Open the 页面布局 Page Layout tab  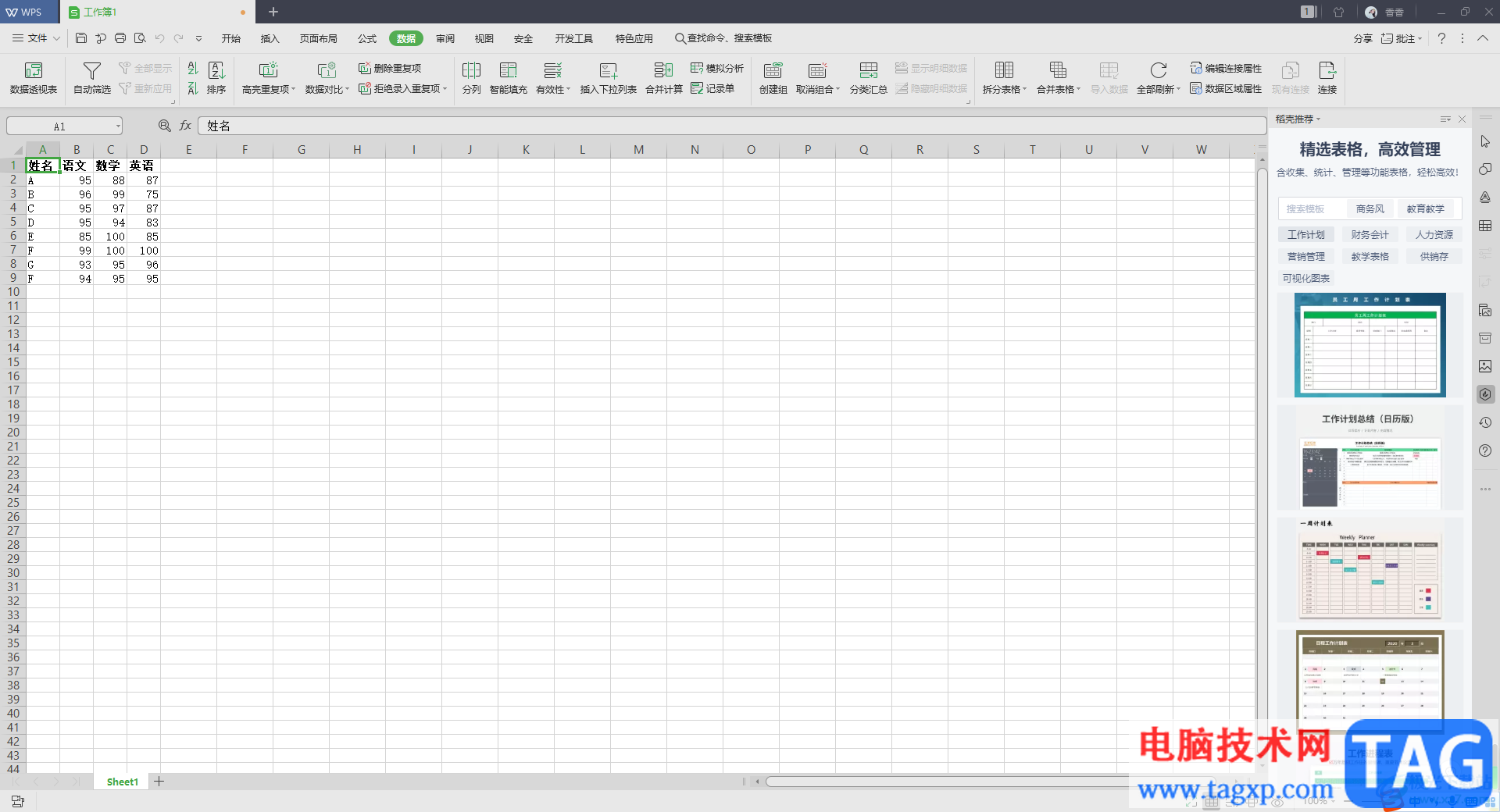click(319, 38)
